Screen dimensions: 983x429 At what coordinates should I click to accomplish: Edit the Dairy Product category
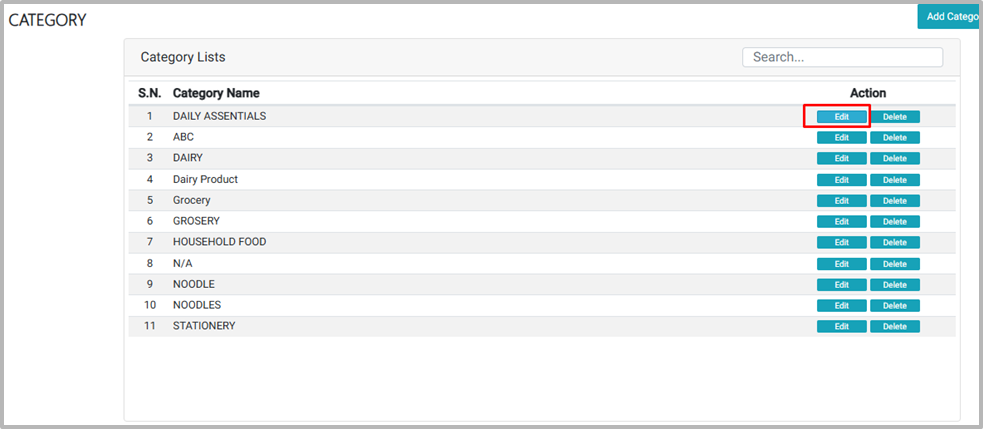coord(841,180)
